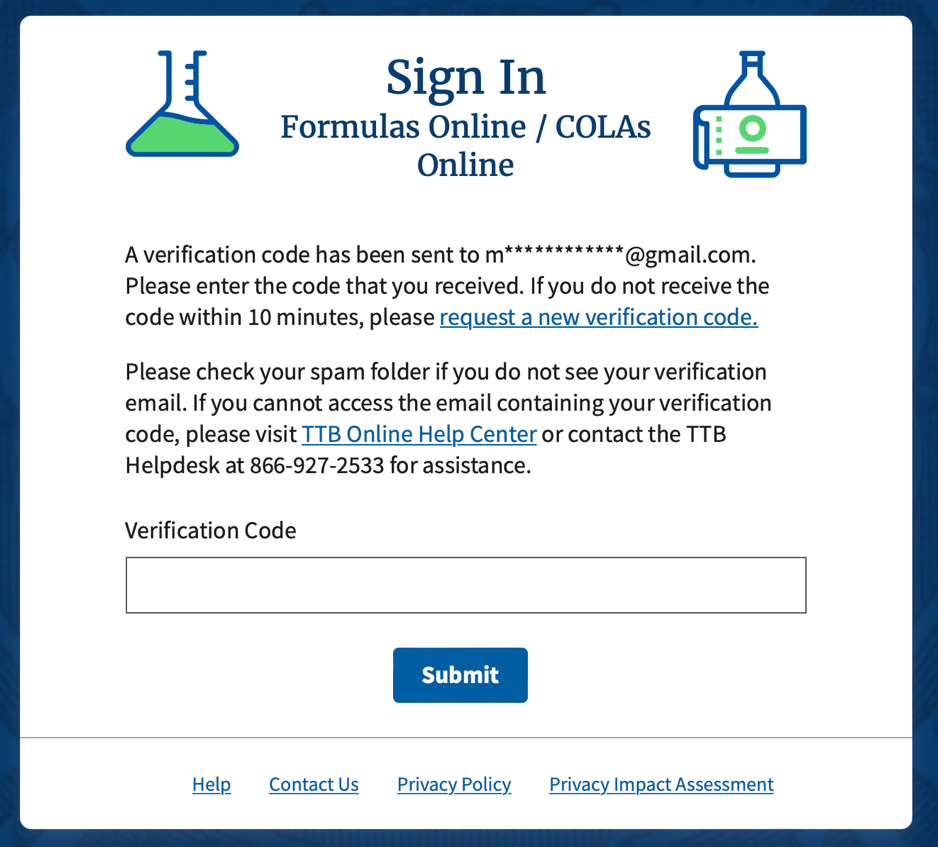Click the Sign In heading
Image resolution: width=938 pixels, height=847 pixels.
[466, 78]
